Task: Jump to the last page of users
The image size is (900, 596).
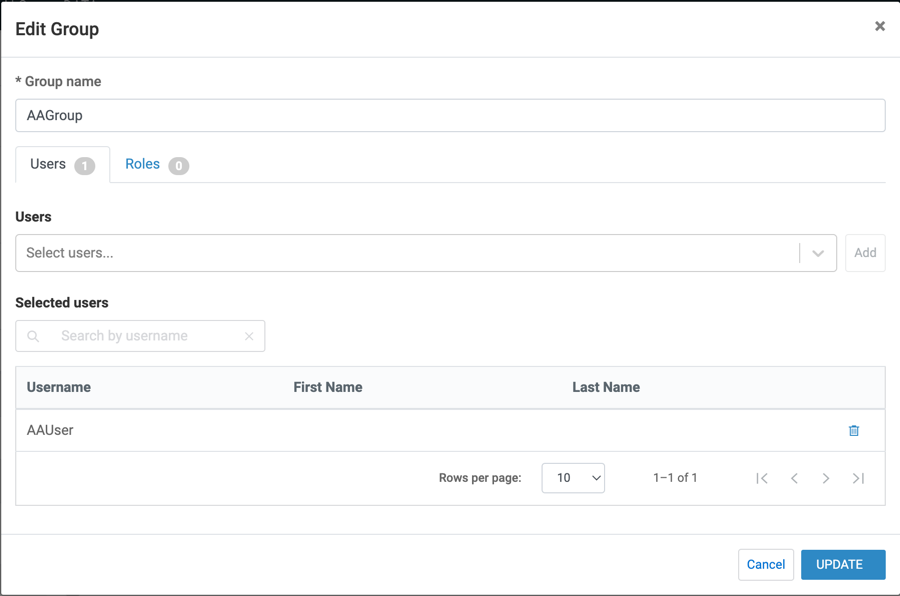Action: coord(858,478)
